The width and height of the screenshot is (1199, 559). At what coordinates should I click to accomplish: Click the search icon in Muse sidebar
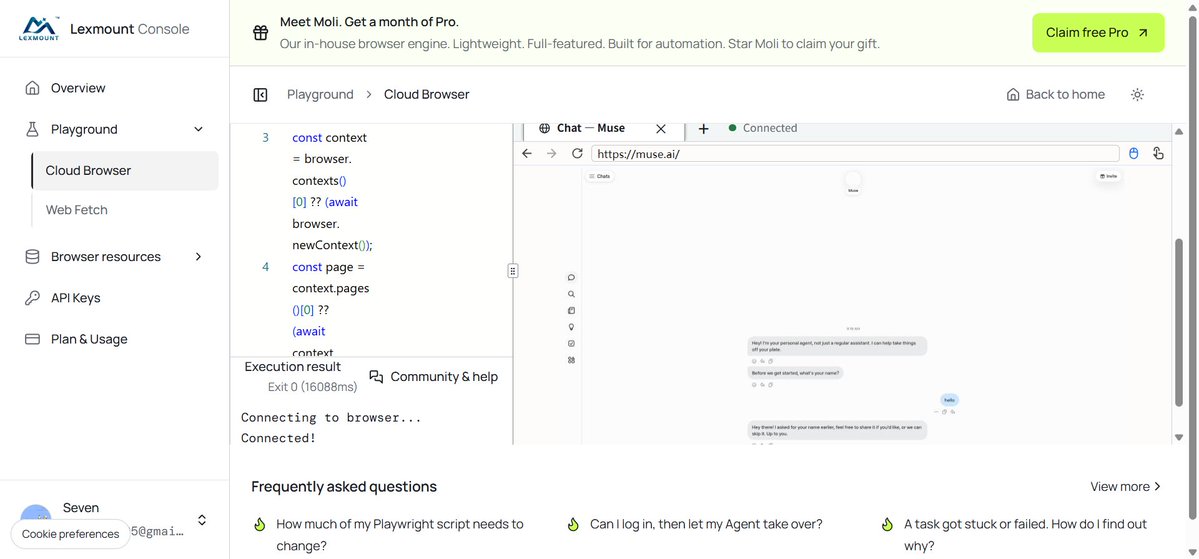point(571,294)
